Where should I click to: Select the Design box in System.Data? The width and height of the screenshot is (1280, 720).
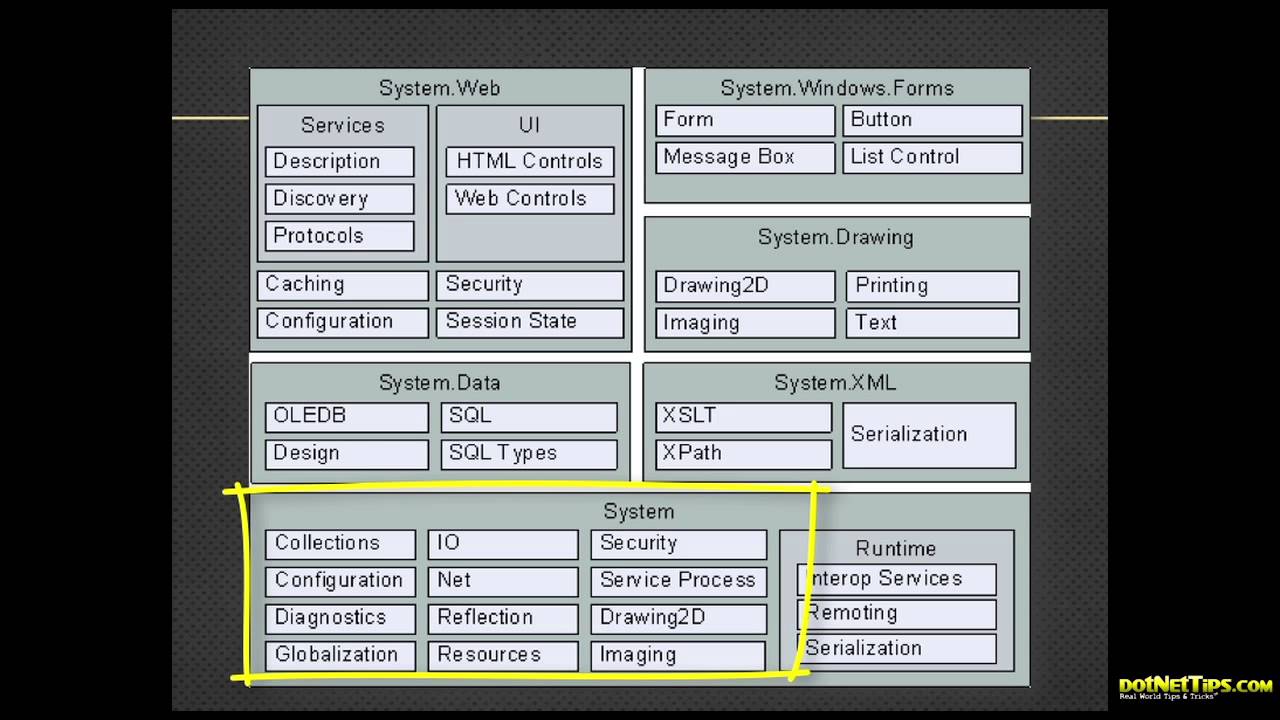(346, 454)
